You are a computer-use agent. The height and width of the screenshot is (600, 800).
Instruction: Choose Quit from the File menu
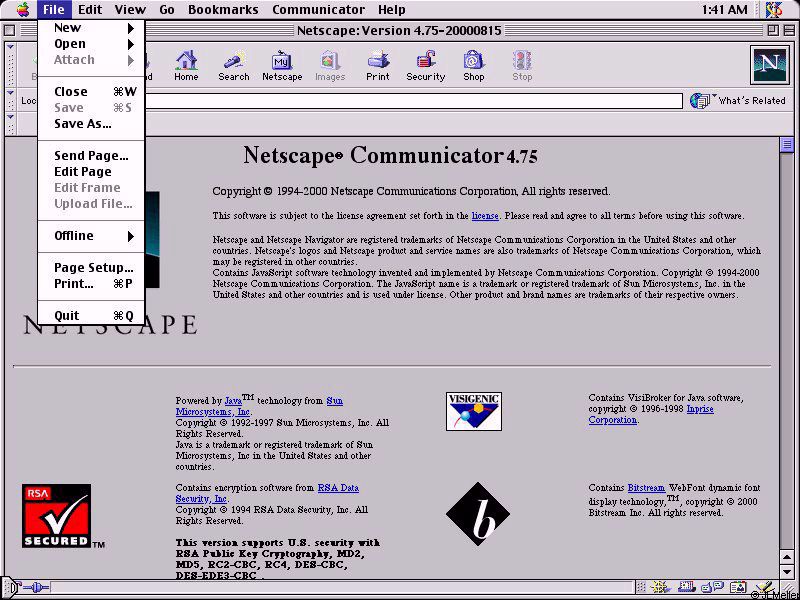[92, 316]
